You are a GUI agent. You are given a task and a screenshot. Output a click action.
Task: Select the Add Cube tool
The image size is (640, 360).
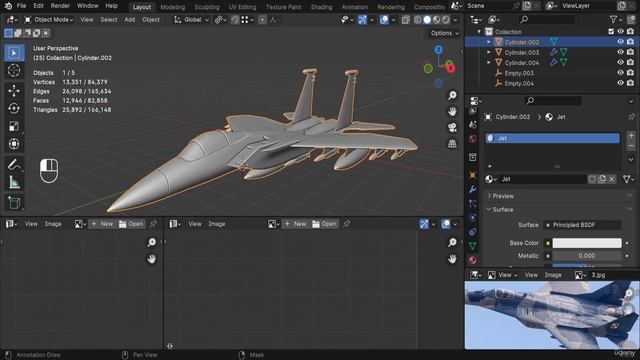[14, 202]
